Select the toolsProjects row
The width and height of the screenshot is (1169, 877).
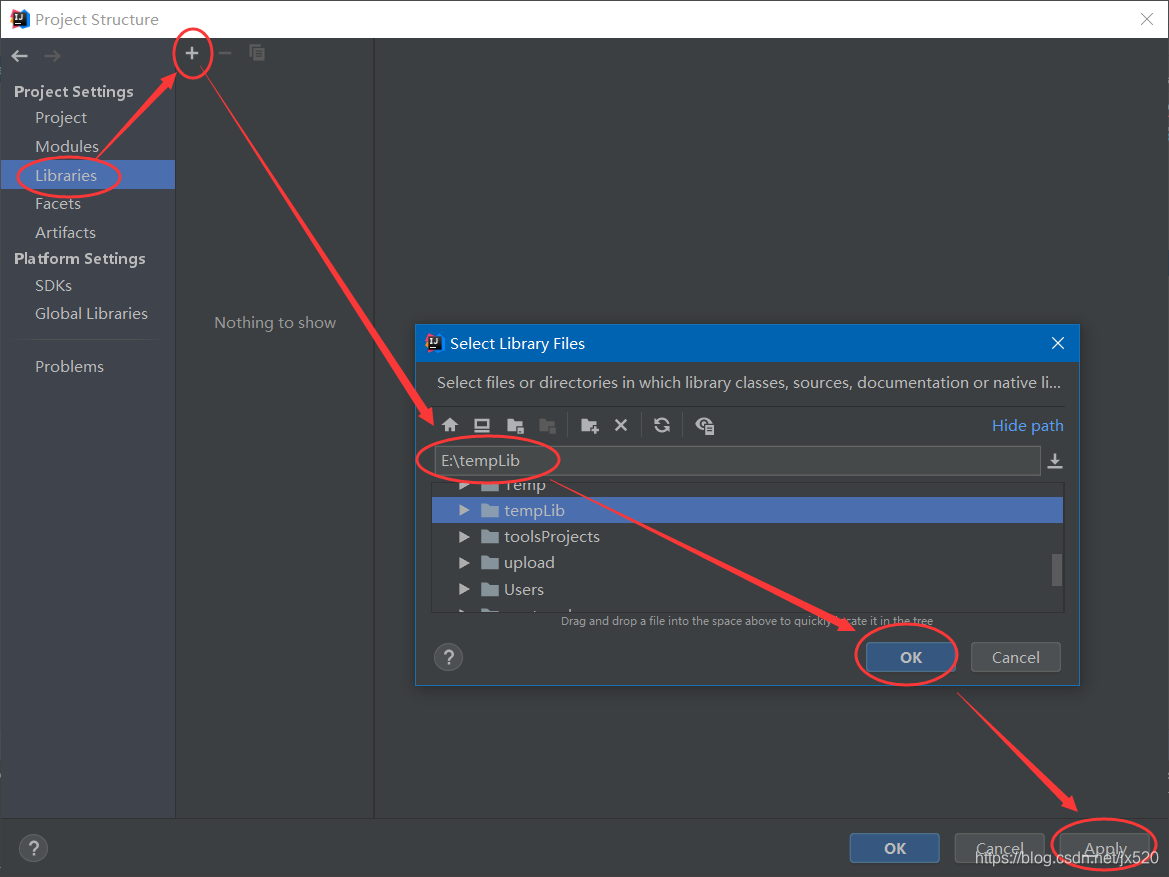click(x=747, y=536)
